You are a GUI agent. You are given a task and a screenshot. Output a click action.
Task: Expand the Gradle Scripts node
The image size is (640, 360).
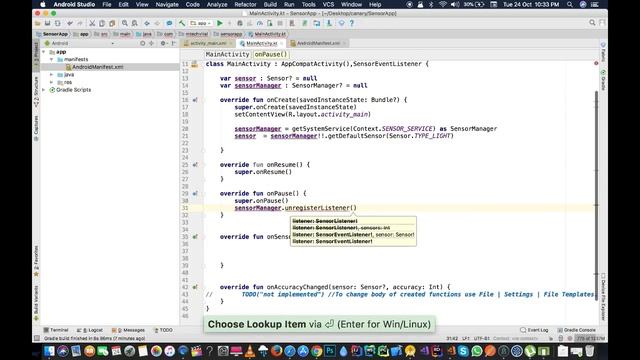(44, 90)
